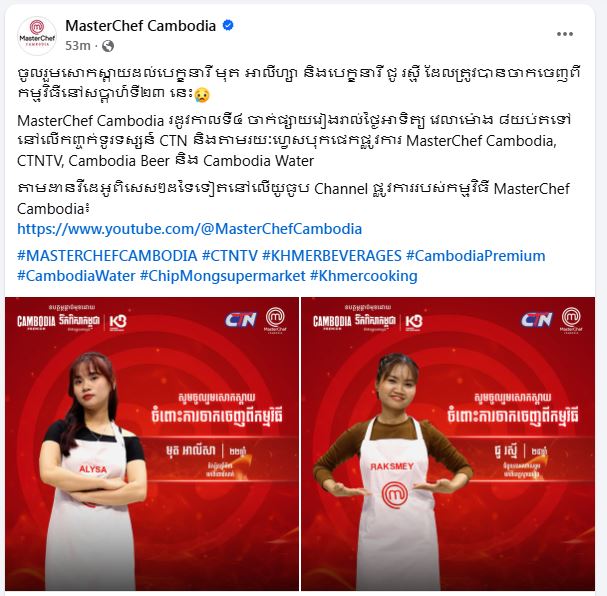This screenshot has width=607, height=596.
Task: View the Raksmey contestant photo
Action: (448, 444)
